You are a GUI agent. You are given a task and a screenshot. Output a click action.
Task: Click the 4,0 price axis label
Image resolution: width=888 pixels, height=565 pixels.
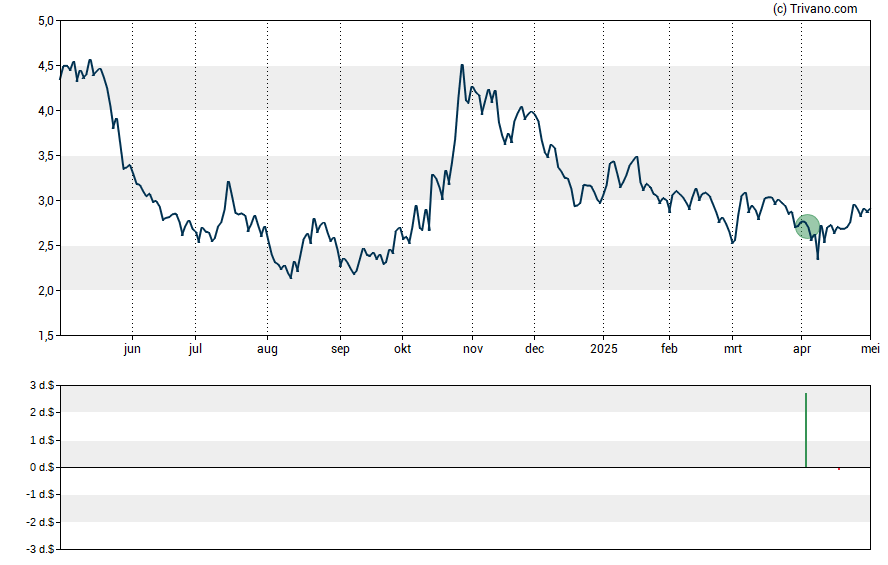pyautogui.click(x=46, y=111)
